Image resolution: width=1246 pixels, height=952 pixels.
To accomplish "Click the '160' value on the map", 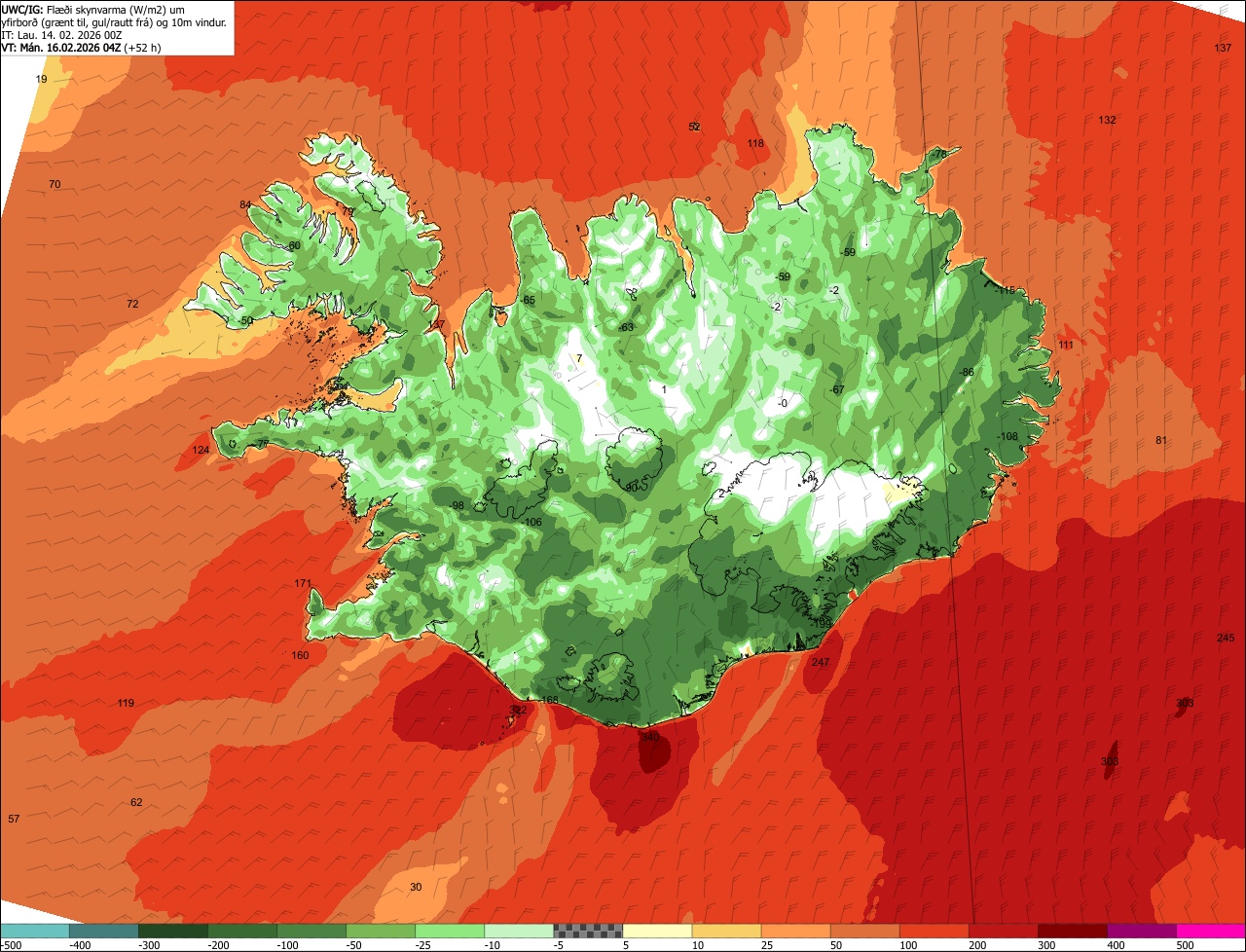I will pyautogui.click(x=300, y=655).
